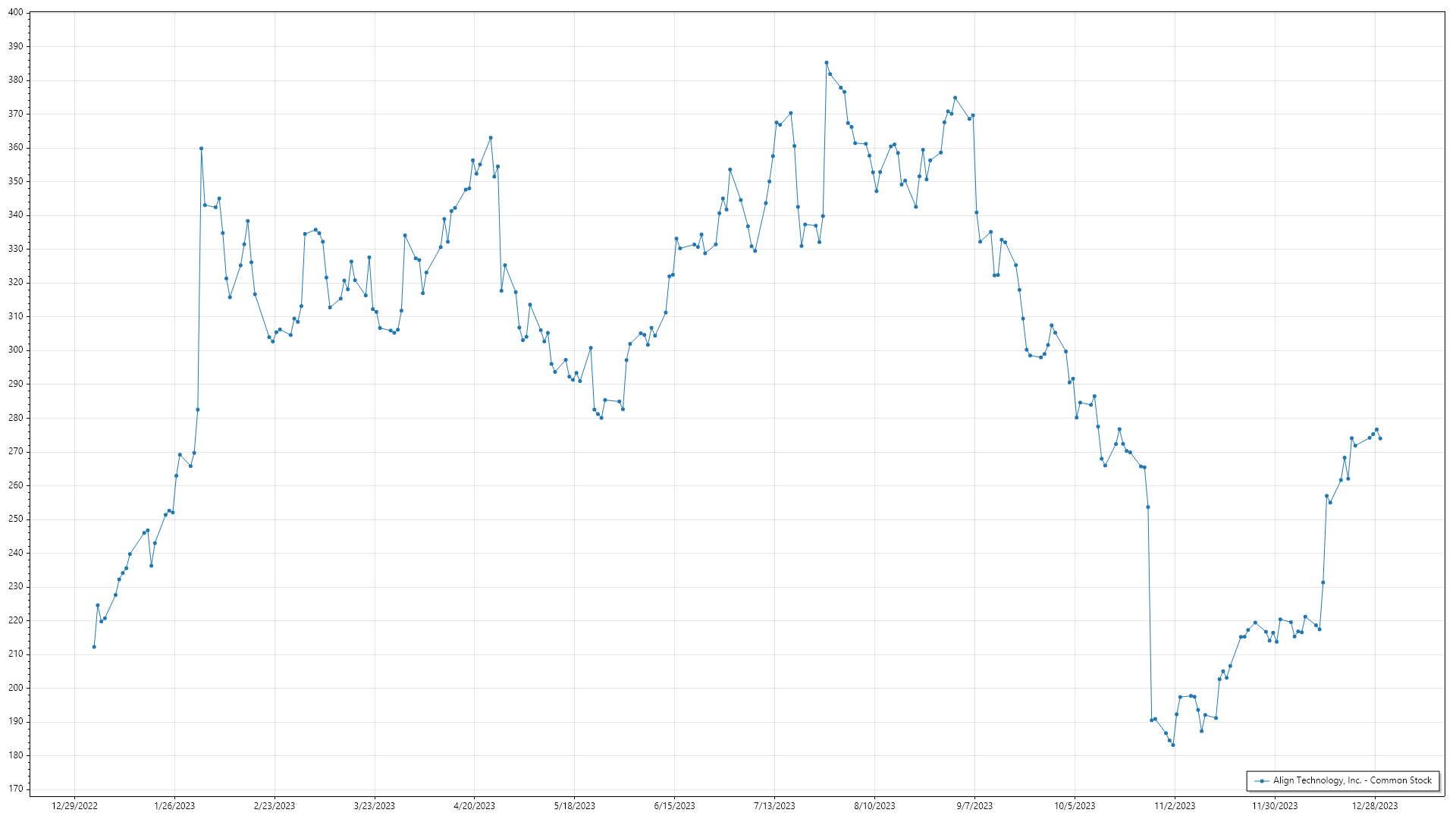Select the 7/13/2023 x-axis date label
This screenshot has width=1456, height=819.
[774, 806]
